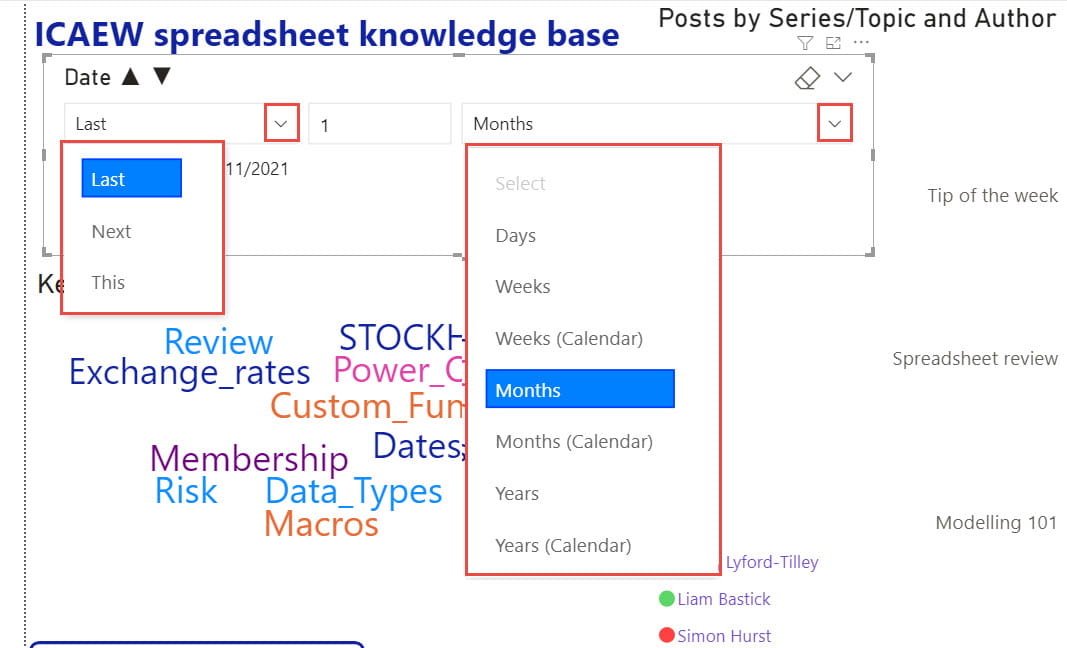
Task: Click 'Macros' keyword in the word cloud
Action: pos(321,523)
